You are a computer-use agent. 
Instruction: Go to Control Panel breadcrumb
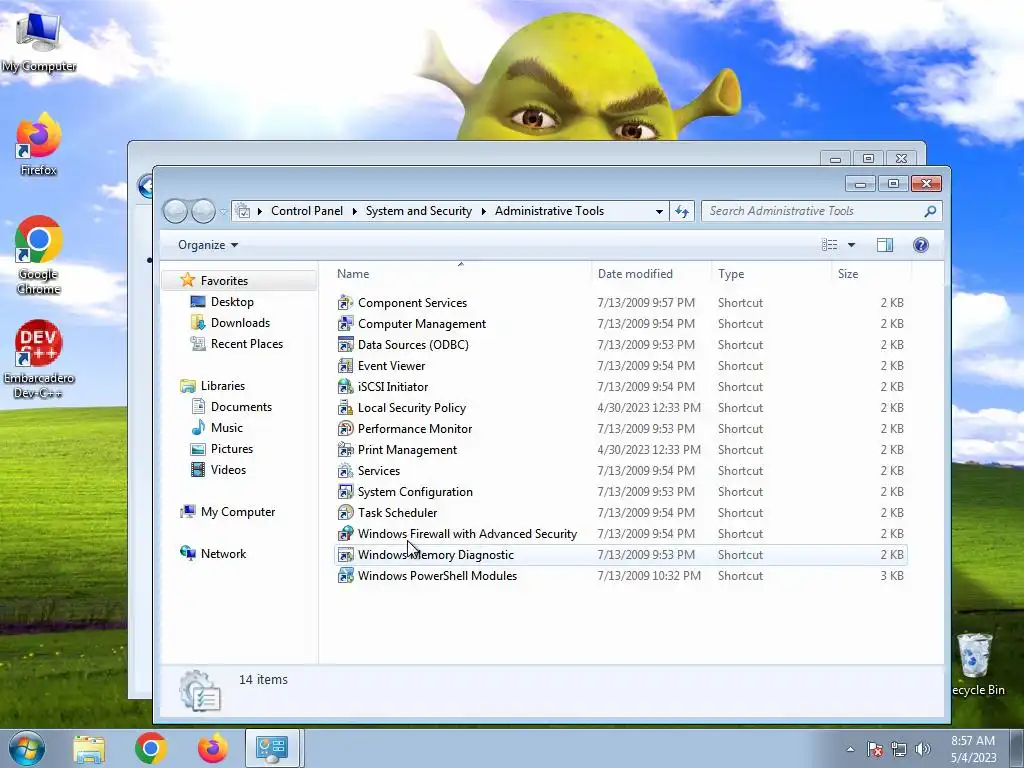pos(307,211)
